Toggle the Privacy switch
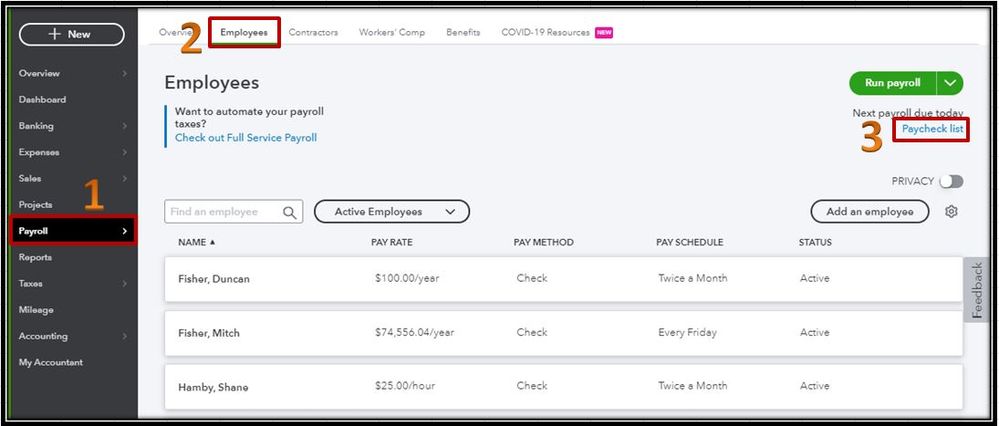This screenshot has height=426, width=999. point(950,181)
